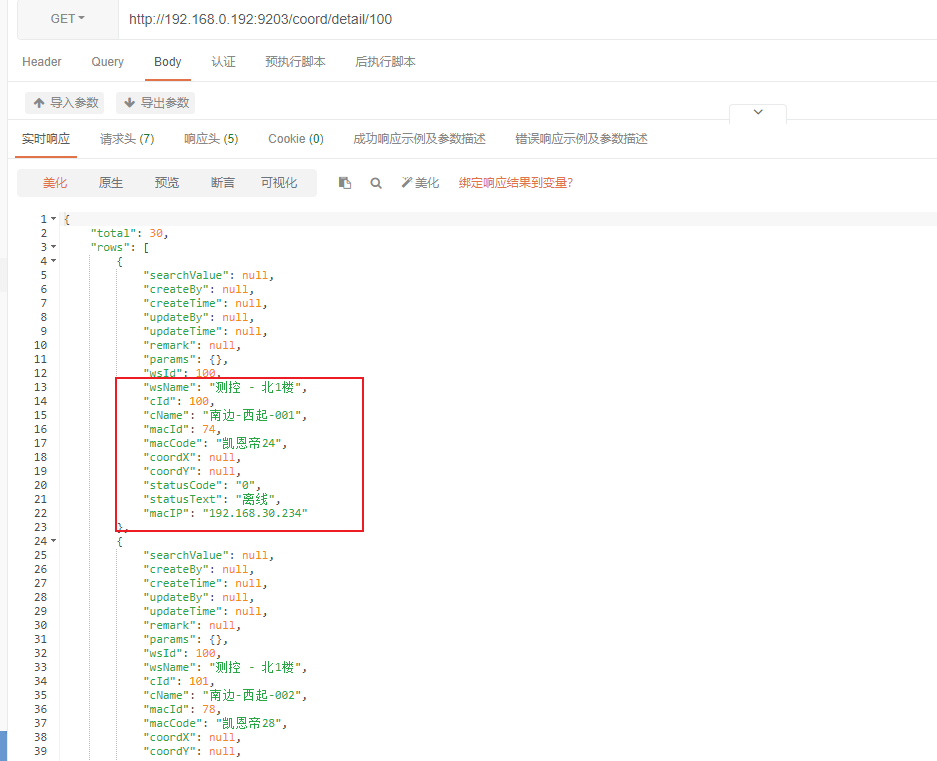
Task: Open the 后执行脚本 tab
Action: tap(385, 62)
